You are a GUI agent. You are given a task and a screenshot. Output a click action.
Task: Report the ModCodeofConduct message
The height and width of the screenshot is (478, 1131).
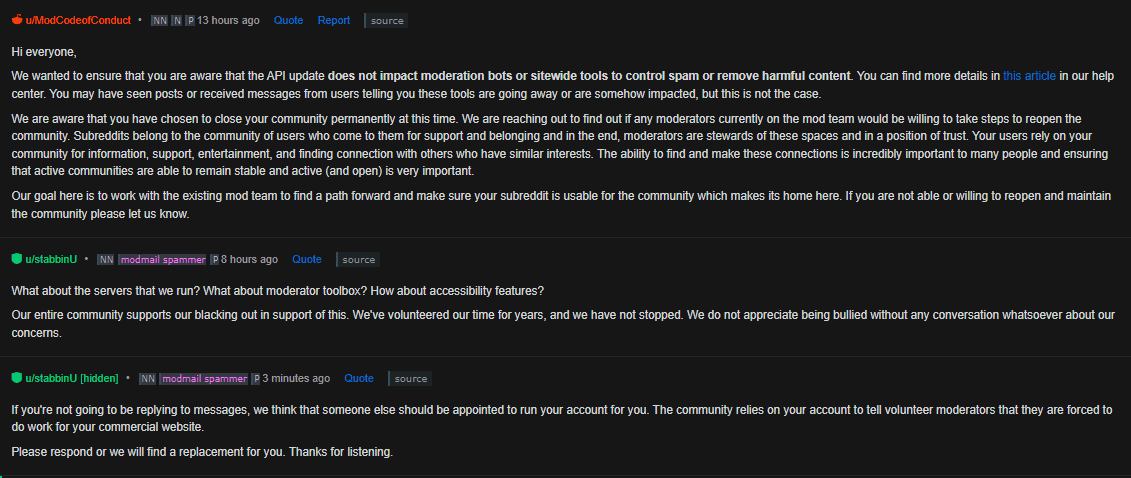(334, 20)
